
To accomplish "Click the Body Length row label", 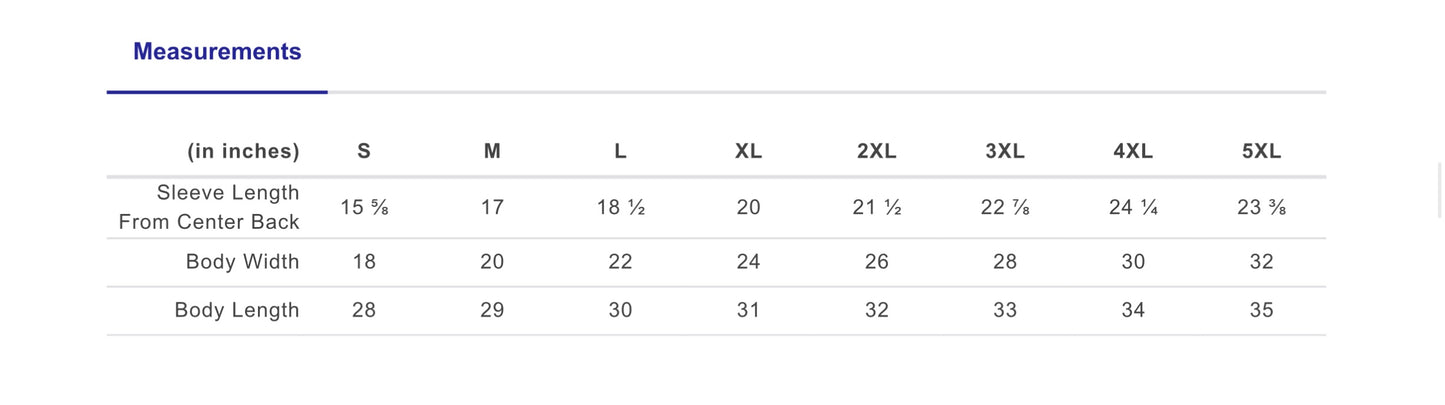I will 237,310.
